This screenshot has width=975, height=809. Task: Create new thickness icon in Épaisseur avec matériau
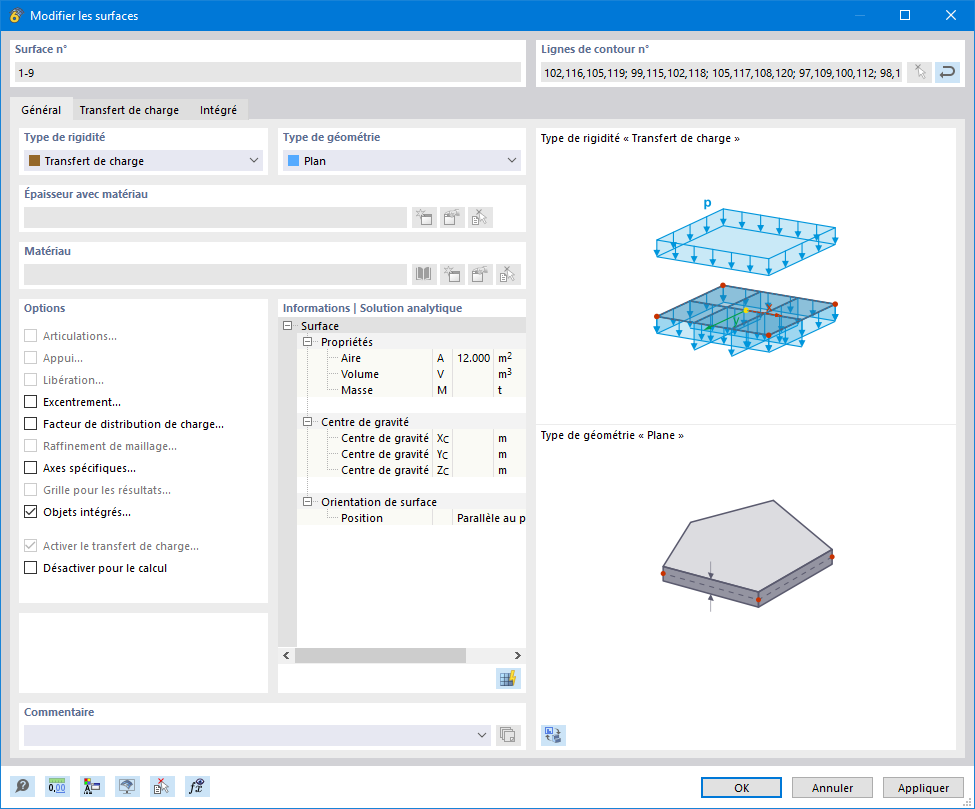click(424, 218)
